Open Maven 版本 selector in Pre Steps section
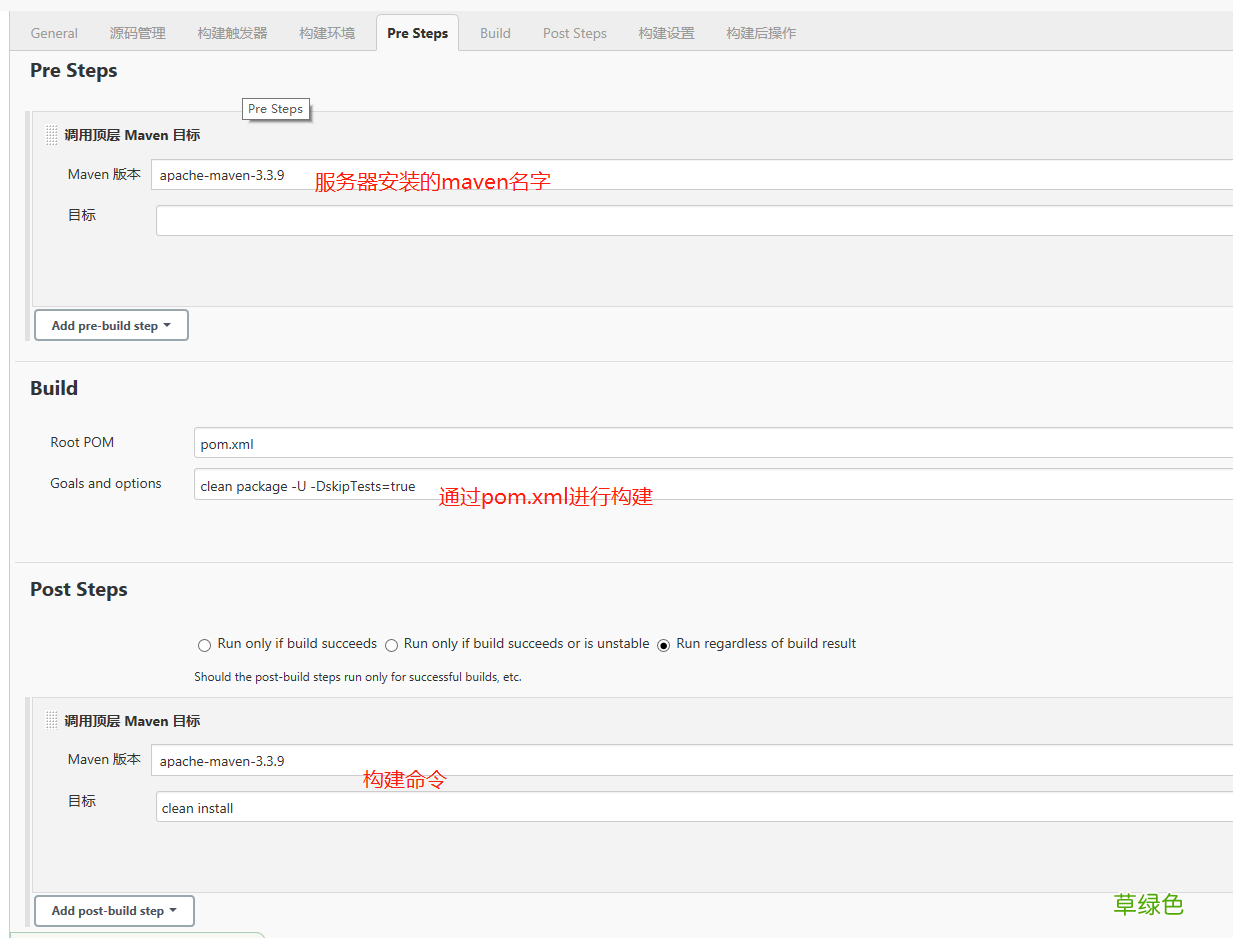The height and width of the screenshot is (938, 1233). point(690,175)
